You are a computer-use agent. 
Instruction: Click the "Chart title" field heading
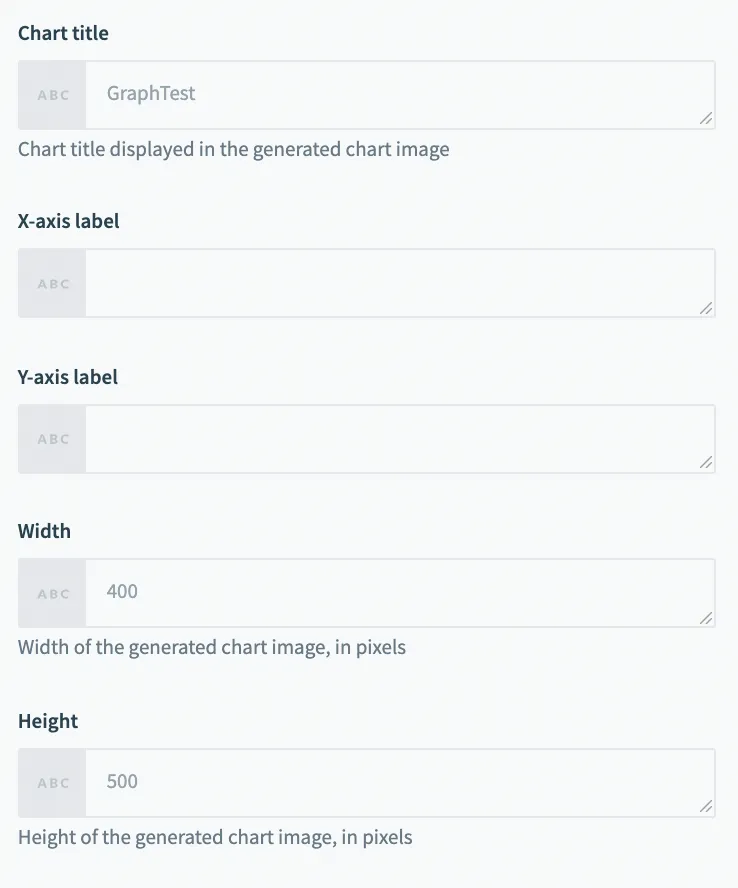click(63, 33)
